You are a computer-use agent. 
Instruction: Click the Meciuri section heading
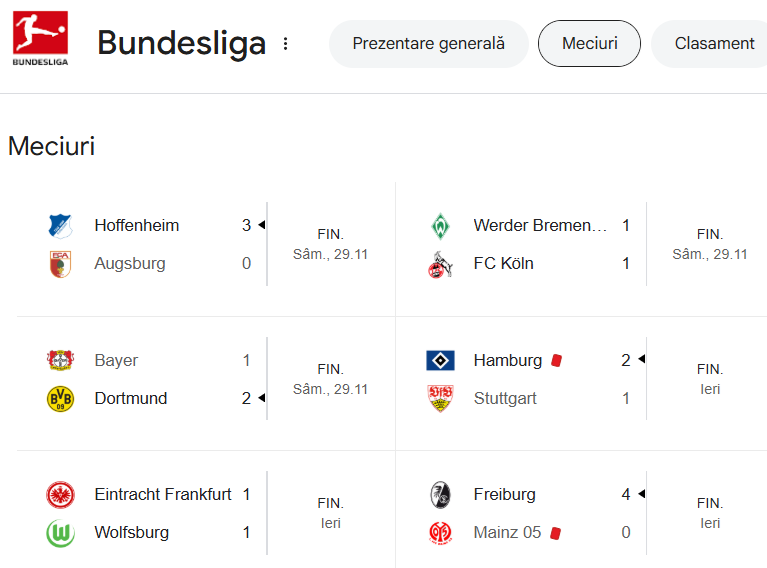51,146
